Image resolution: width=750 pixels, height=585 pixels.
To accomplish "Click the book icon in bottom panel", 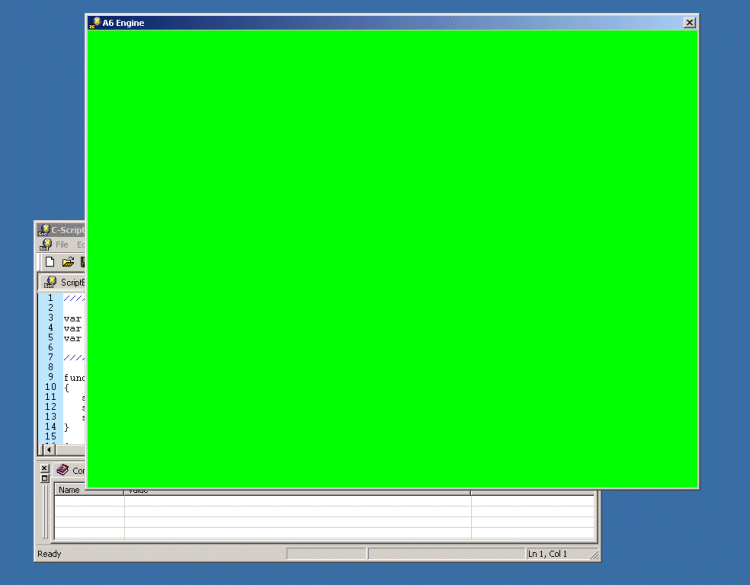I will click(x=63, y=470).
